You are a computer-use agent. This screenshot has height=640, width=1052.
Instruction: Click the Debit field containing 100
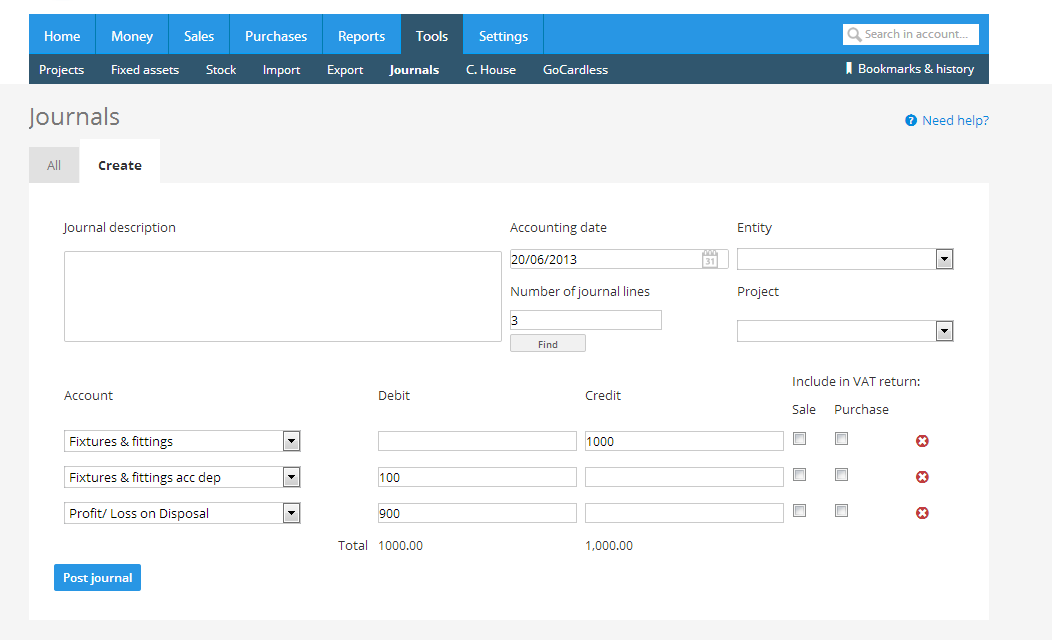(x=477, y=477)
